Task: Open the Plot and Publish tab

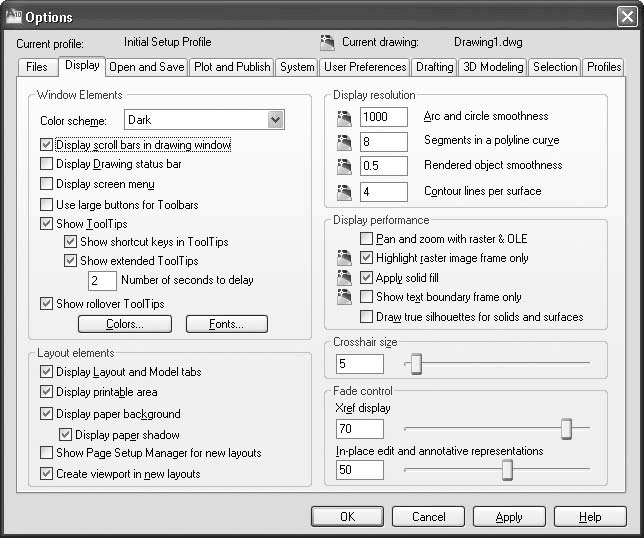Action: point(232,67)
